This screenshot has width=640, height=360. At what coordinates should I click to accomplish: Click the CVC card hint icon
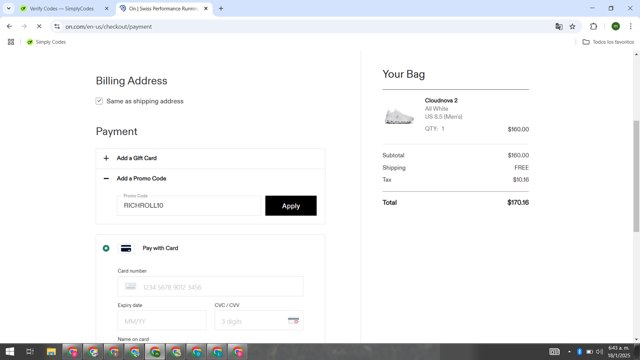click(293, 321)
